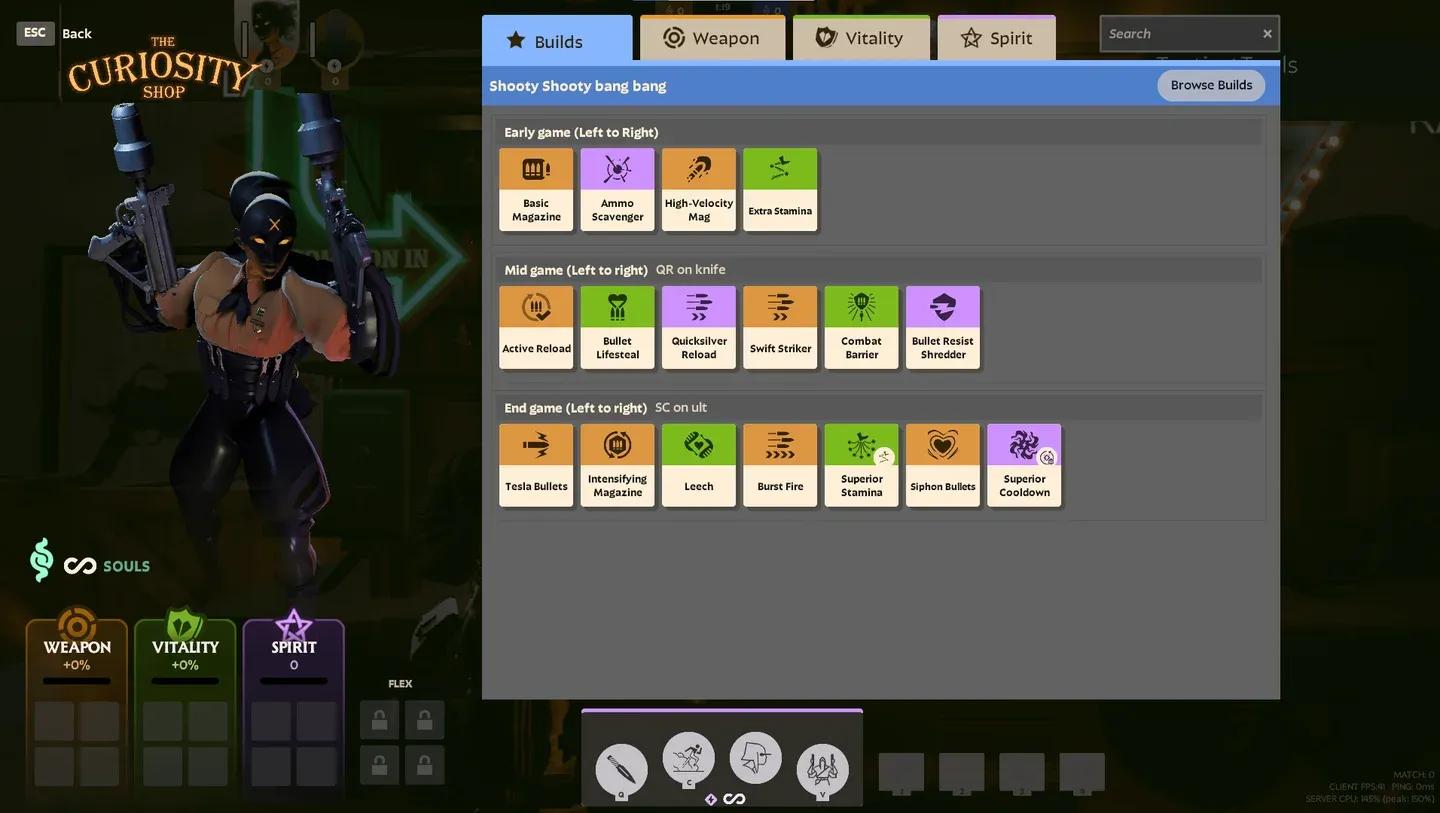Go Back with the ESC button
The height and width of the screenshot is (813, 1440).
[35, 33]
